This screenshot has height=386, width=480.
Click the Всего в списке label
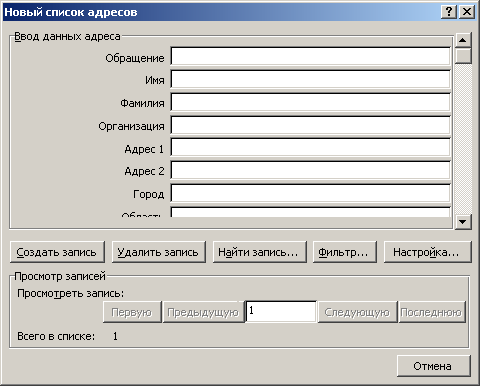coord(56,336)
